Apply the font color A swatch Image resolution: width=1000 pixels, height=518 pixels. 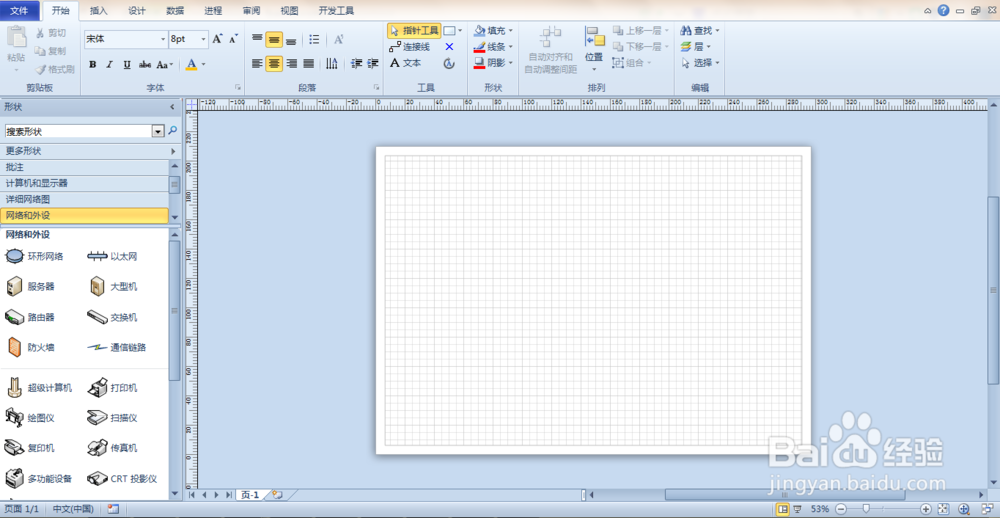[191, 64]
